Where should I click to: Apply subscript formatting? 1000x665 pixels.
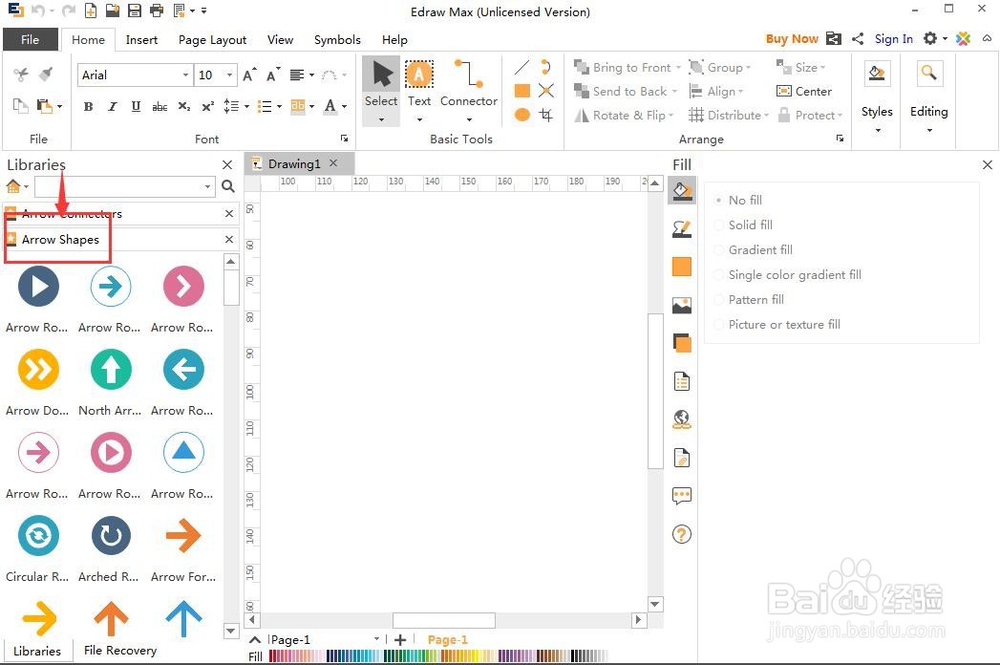184,106
